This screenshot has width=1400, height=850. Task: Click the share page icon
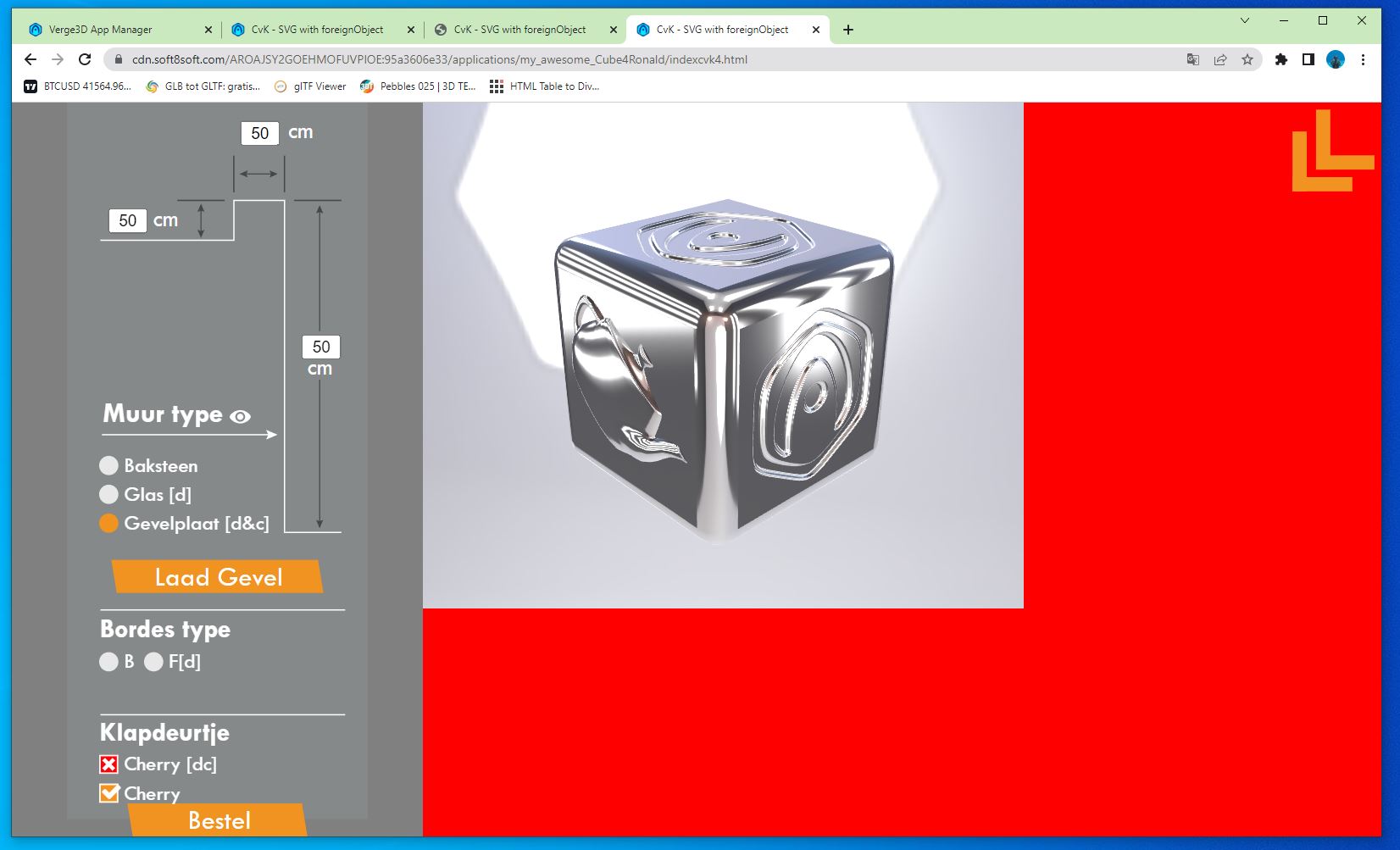(x=1220, y=59)
